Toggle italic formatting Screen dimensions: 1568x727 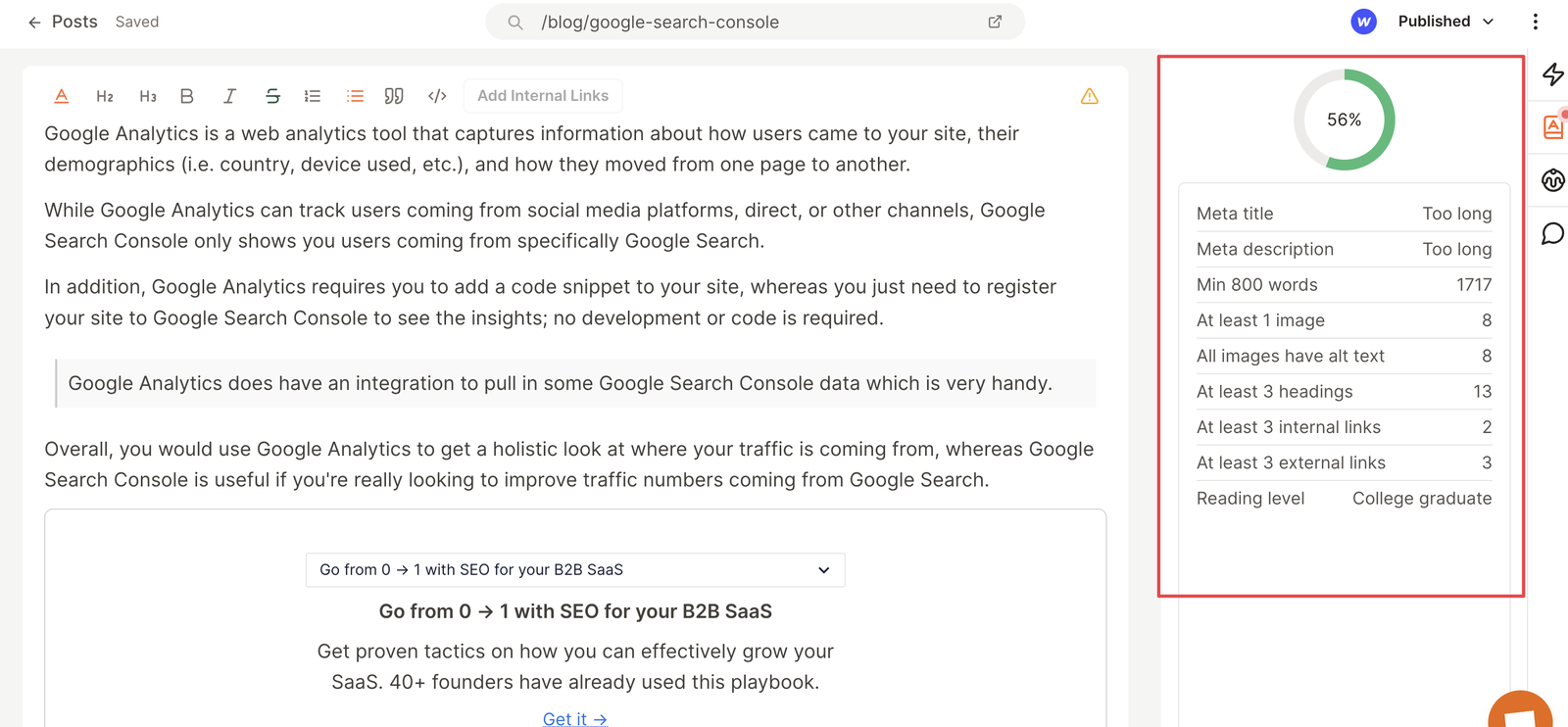click(229, 96)
